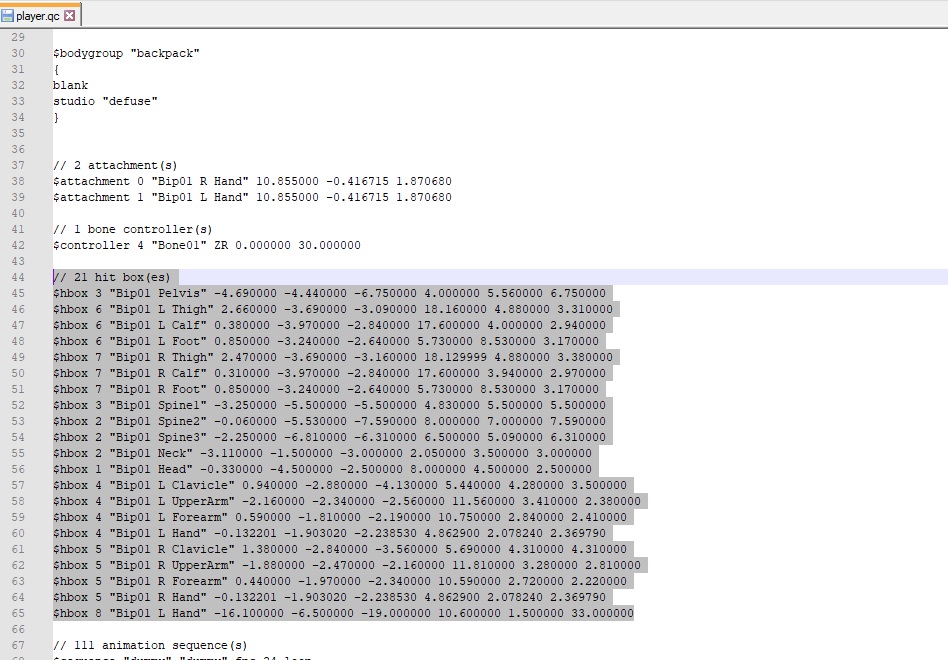Click $hbox 3 "Bip01 Pelvis" line

[330, 293]
